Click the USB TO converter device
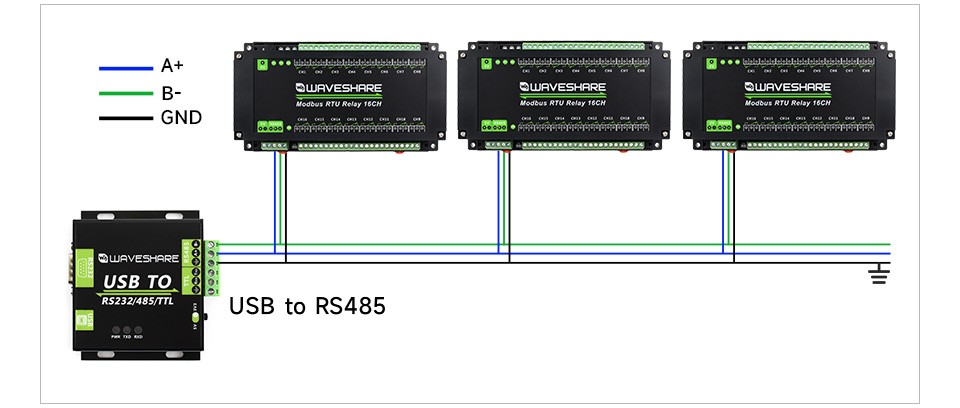 [x=141, y=285]
